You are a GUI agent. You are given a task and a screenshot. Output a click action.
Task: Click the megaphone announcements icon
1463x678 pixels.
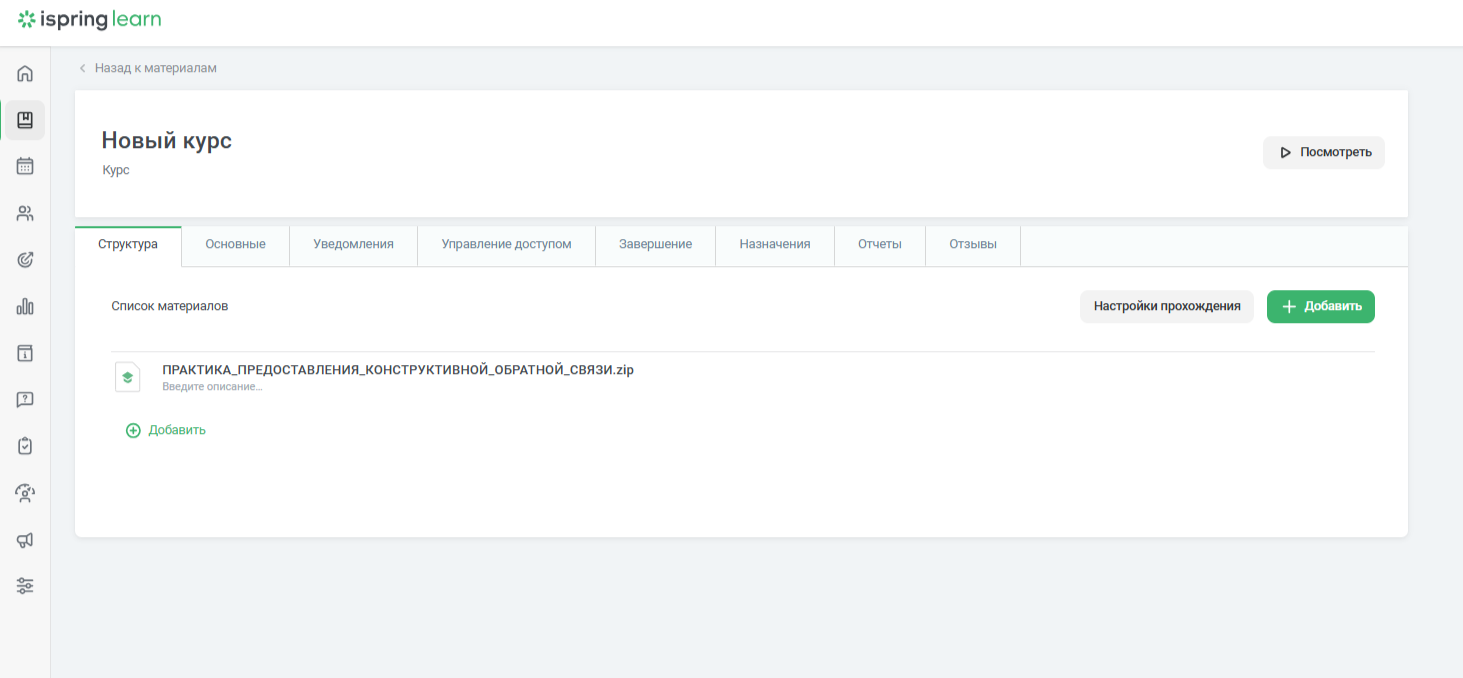(25, 540)
